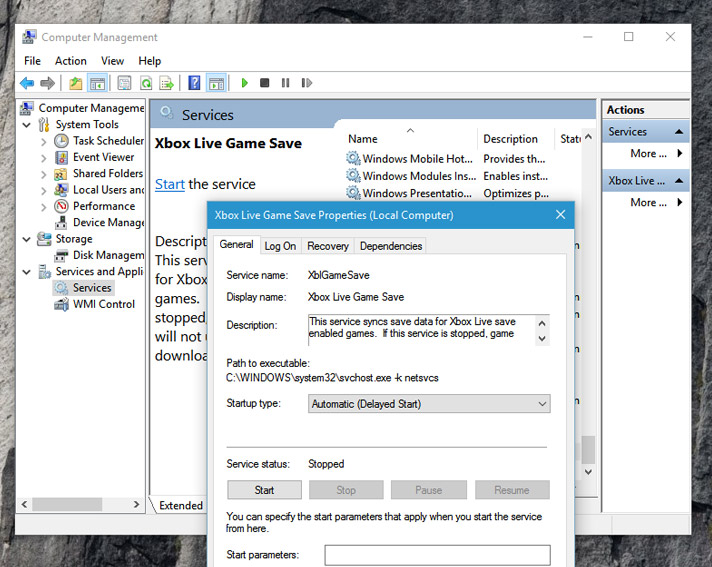Select Task Scheduler in the tree
Image resolution: width=712 pixels, height=567 pixels.
click(108, 141)
